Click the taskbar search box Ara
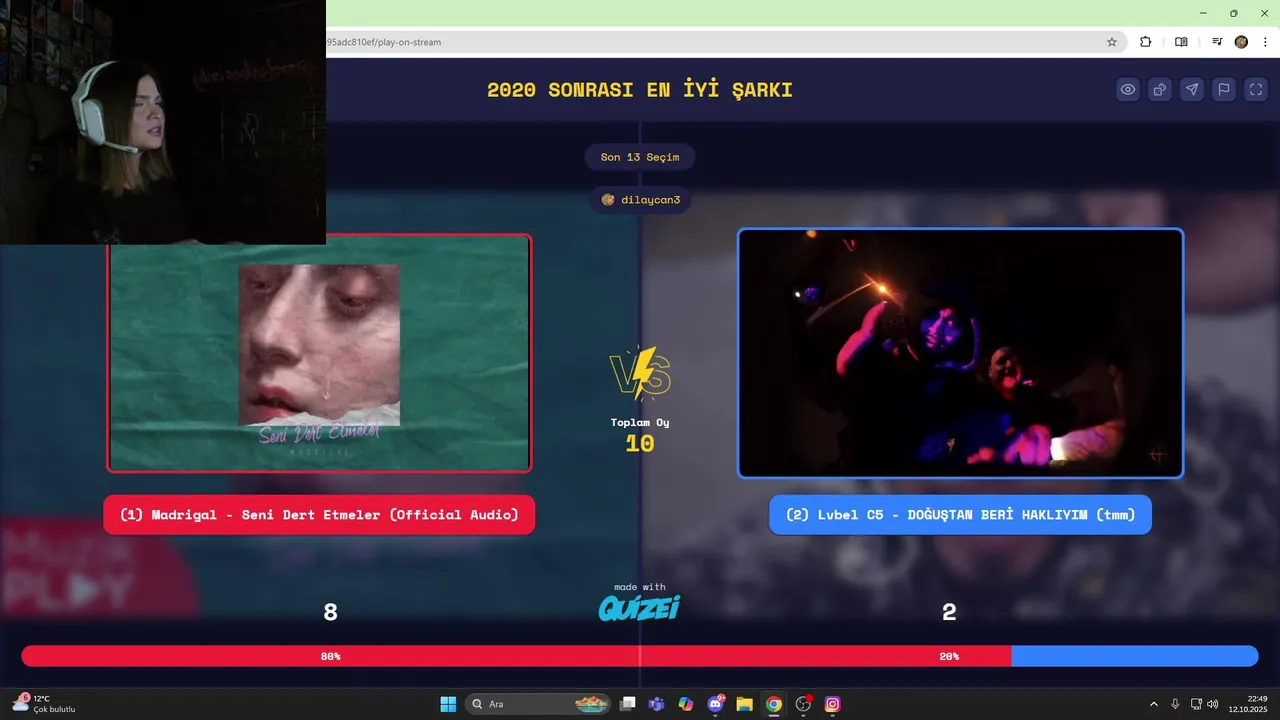Viewport: 1280px width, 720px height. 540,704
